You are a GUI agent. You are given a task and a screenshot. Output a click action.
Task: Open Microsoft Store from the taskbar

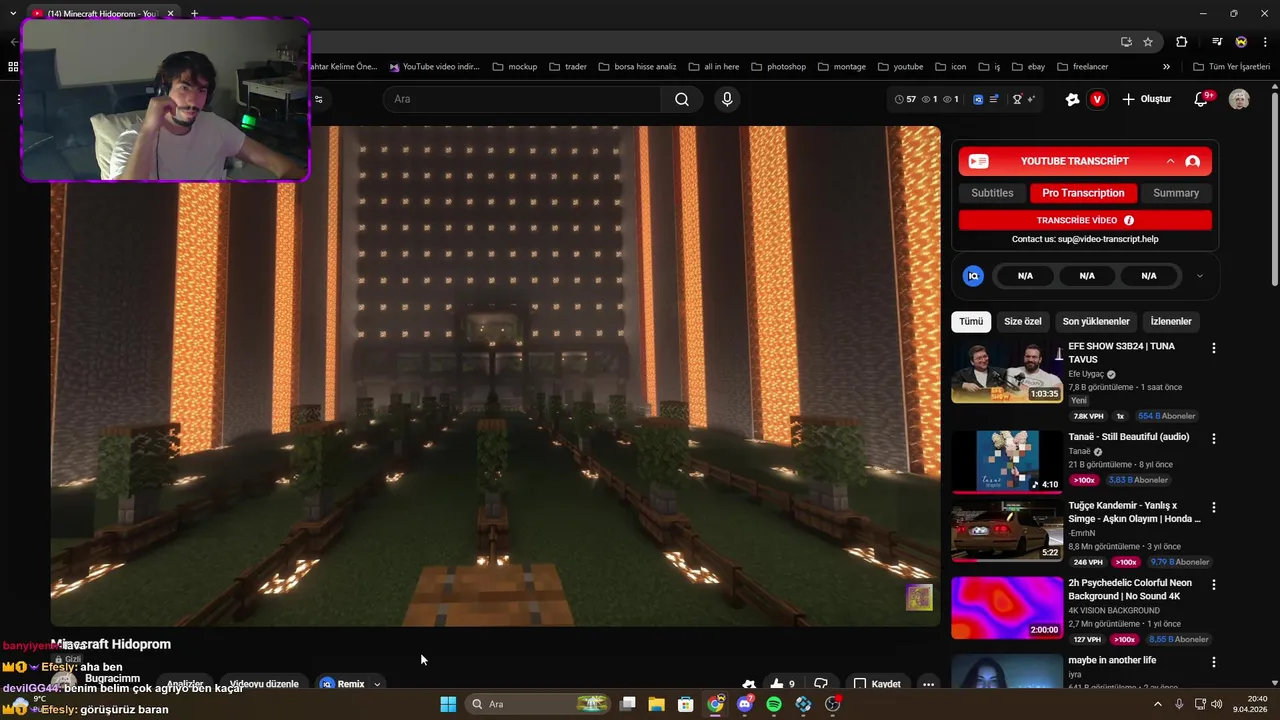[x=685, y=704]
